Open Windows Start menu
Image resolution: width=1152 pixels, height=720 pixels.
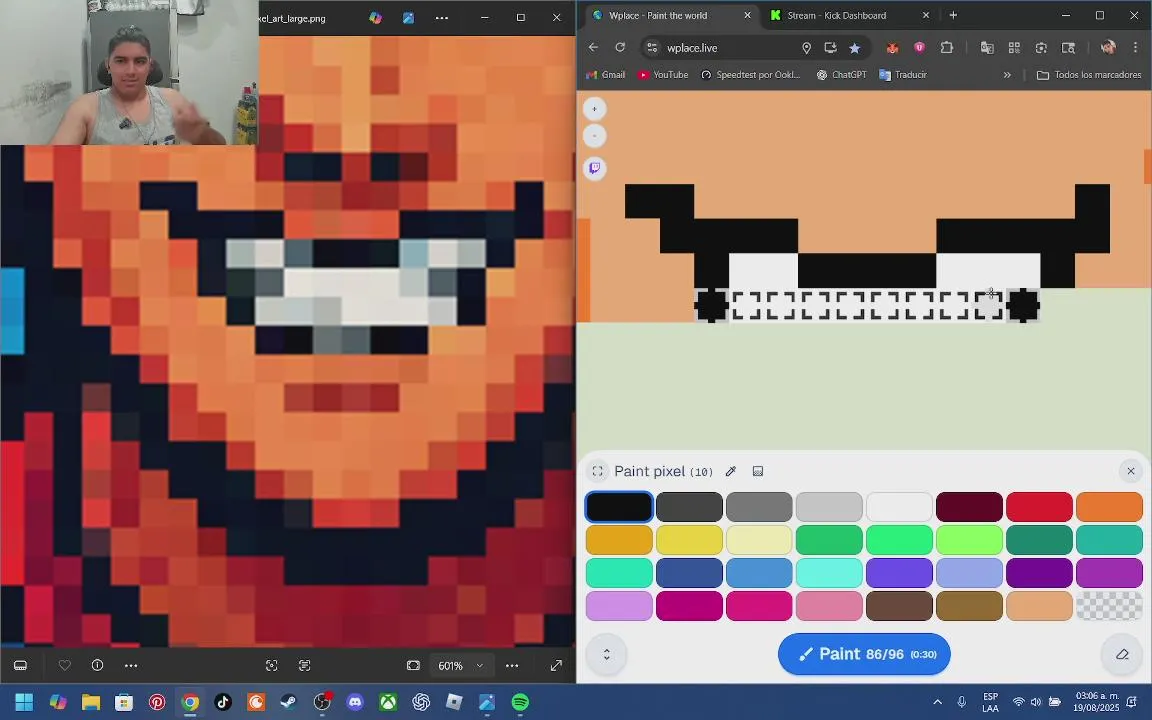[24, 702]
